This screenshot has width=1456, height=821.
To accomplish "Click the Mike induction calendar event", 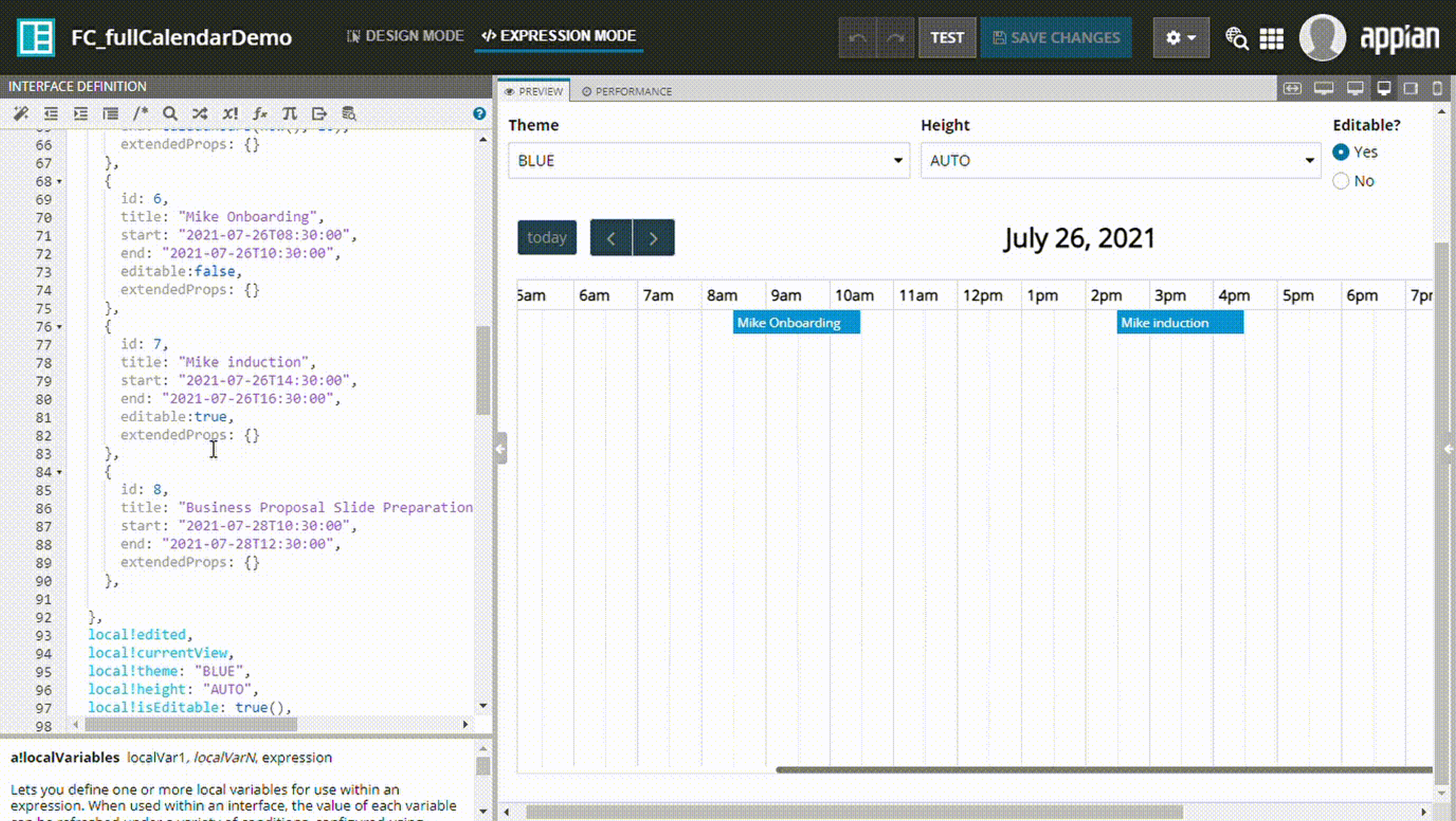I will point(1180,322).
